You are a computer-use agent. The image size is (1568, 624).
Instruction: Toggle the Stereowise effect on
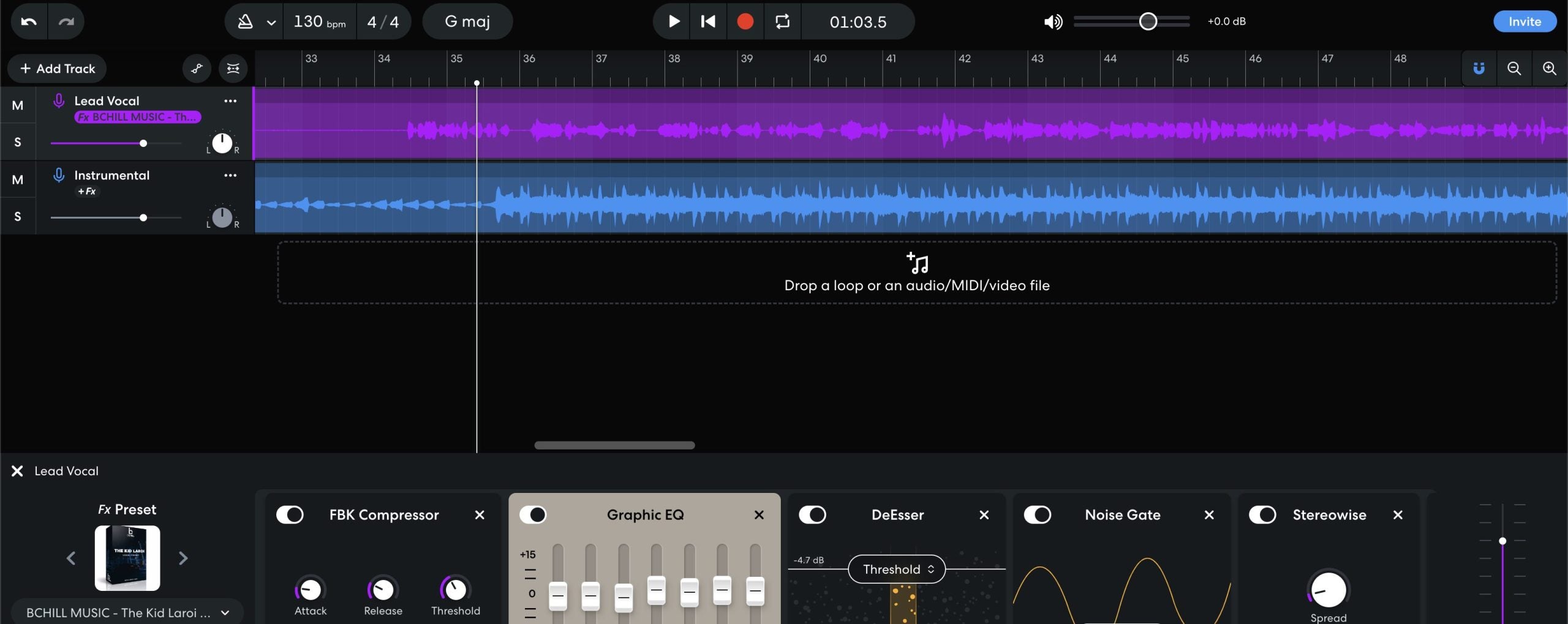(1264, 514)
